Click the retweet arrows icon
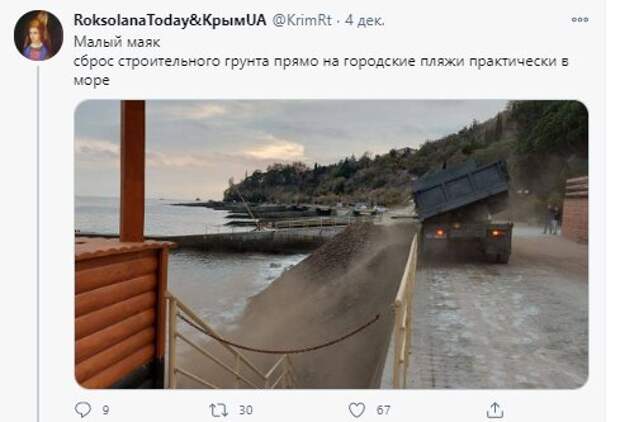The image size is (620, 422). point(219,410)
